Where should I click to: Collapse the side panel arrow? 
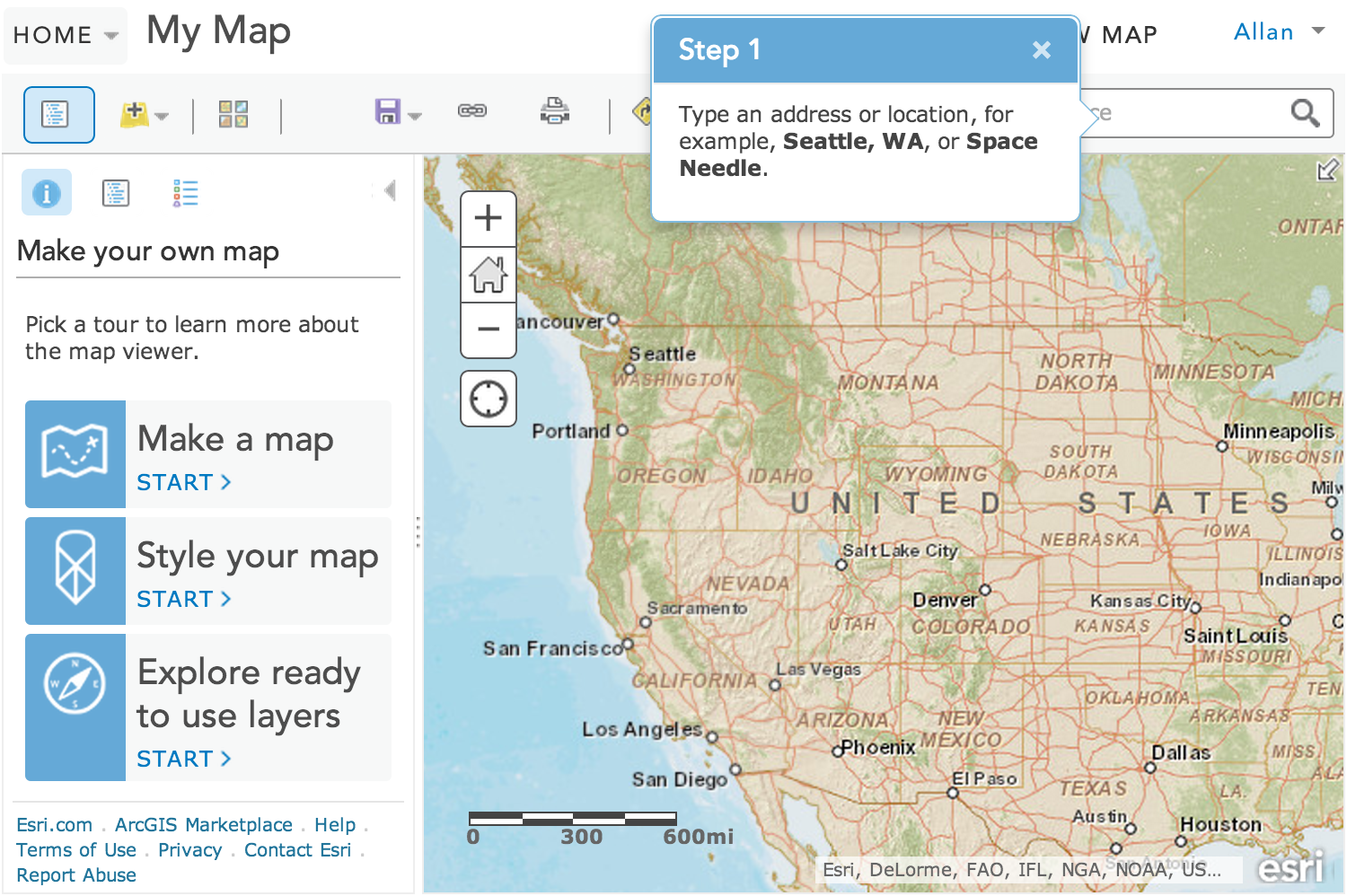[x=390, y=190]
